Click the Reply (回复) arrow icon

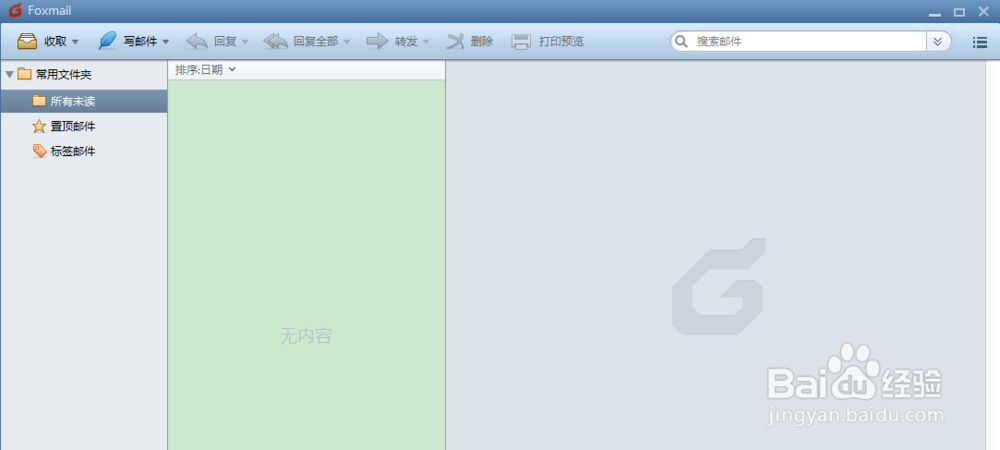point(197,41)
